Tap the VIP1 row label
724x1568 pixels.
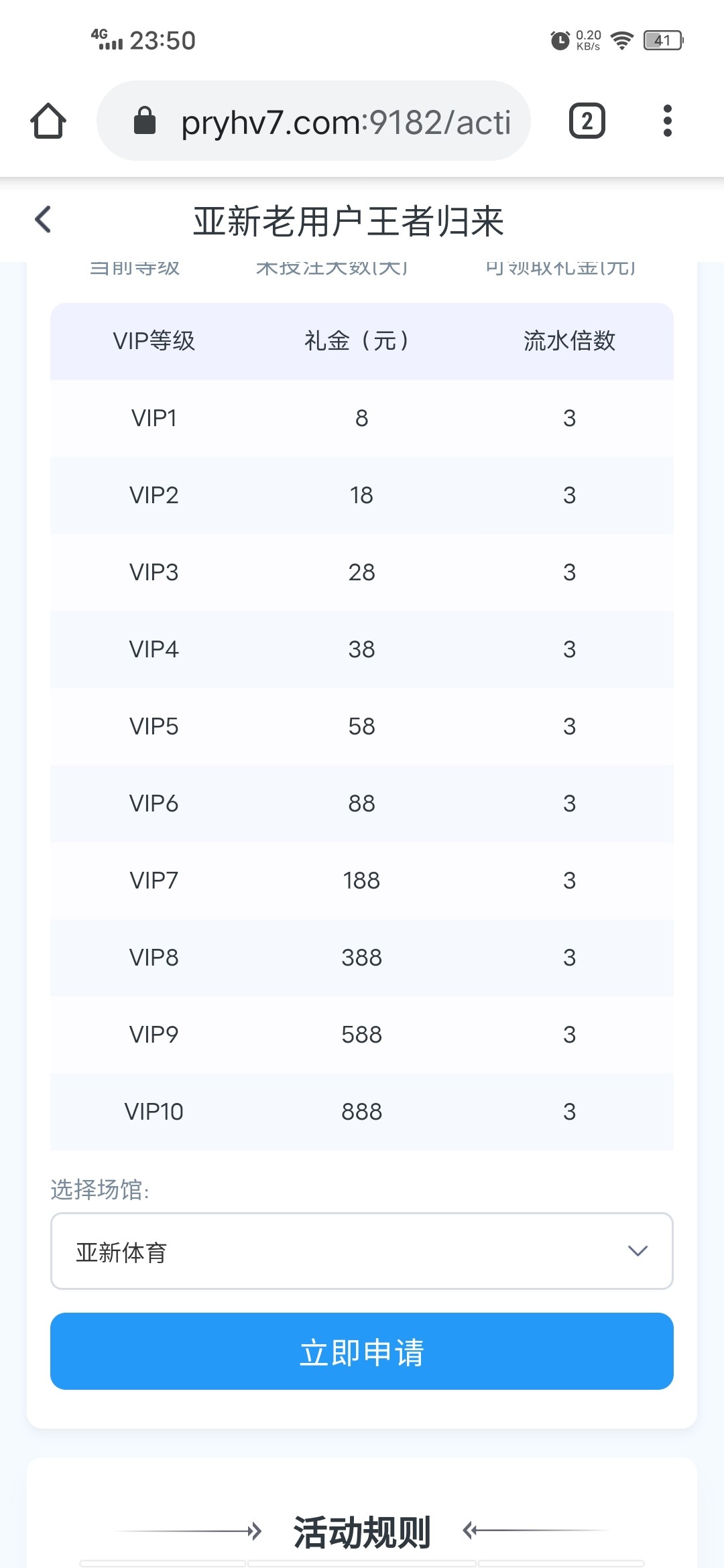[154, 418]
